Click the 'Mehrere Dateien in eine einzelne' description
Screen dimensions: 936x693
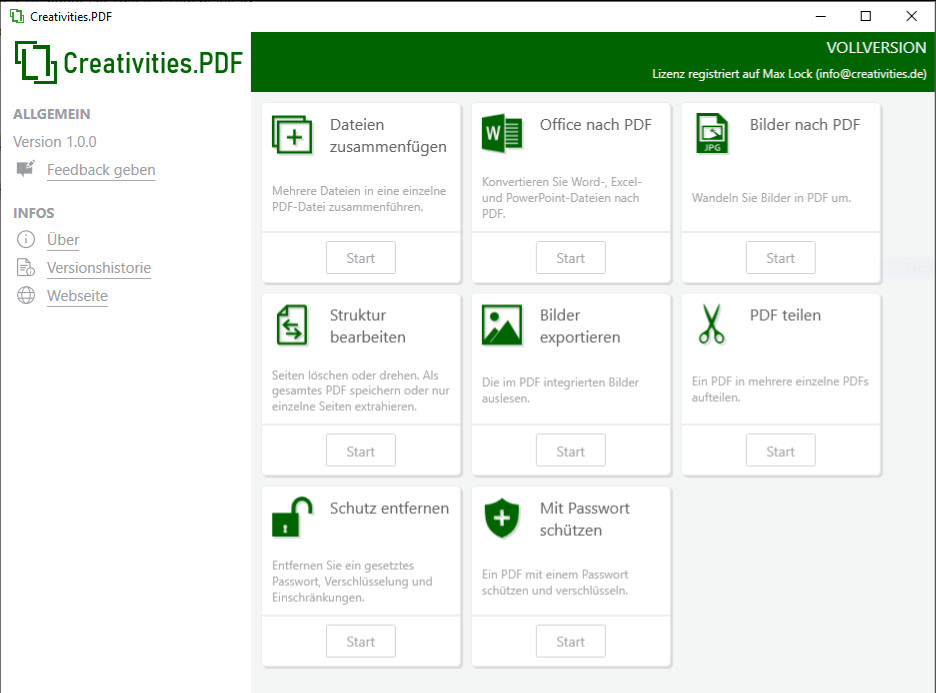[359, 199]
